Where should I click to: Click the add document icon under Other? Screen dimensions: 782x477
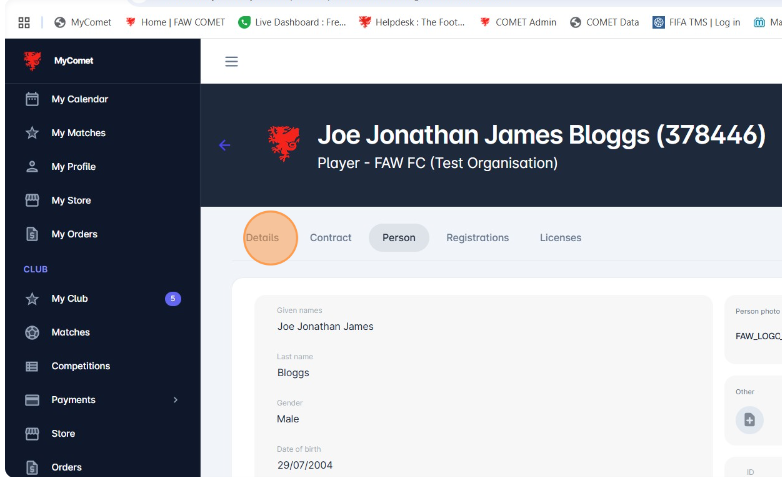click(x=749, y=420)
